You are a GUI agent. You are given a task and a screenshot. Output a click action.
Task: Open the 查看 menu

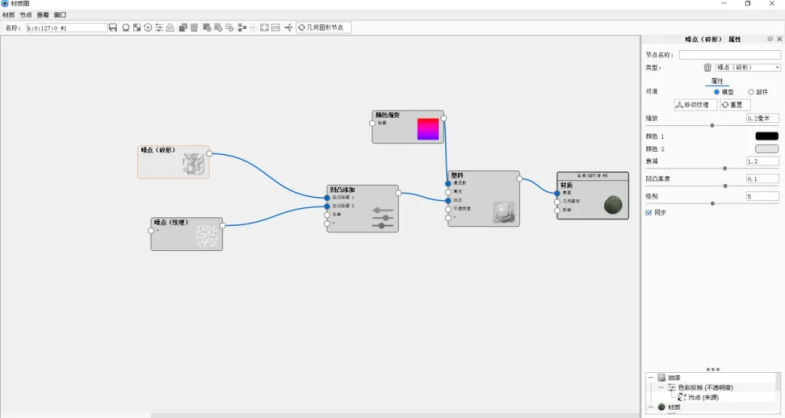click(x=43, y=16)
